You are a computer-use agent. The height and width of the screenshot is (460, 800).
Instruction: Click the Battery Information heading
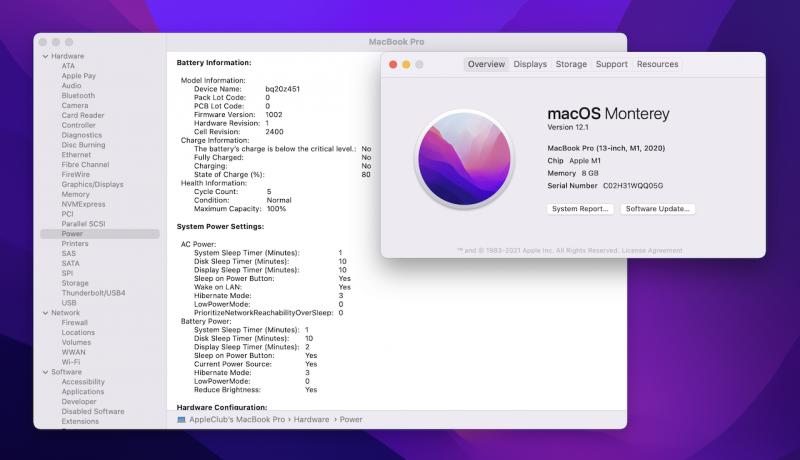click(x=214, y=63)
